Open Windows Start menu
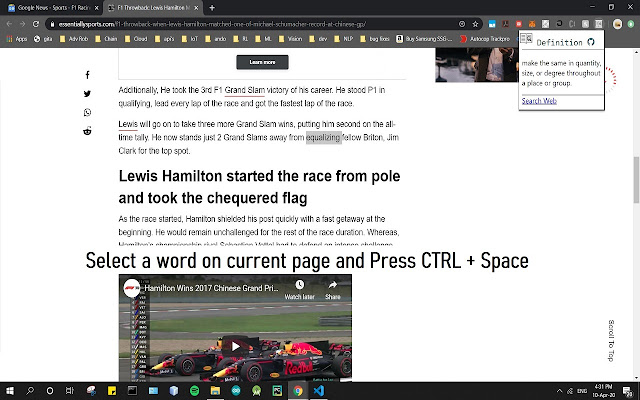The width and height of the screenshot is (640, 400). point(9,391)
